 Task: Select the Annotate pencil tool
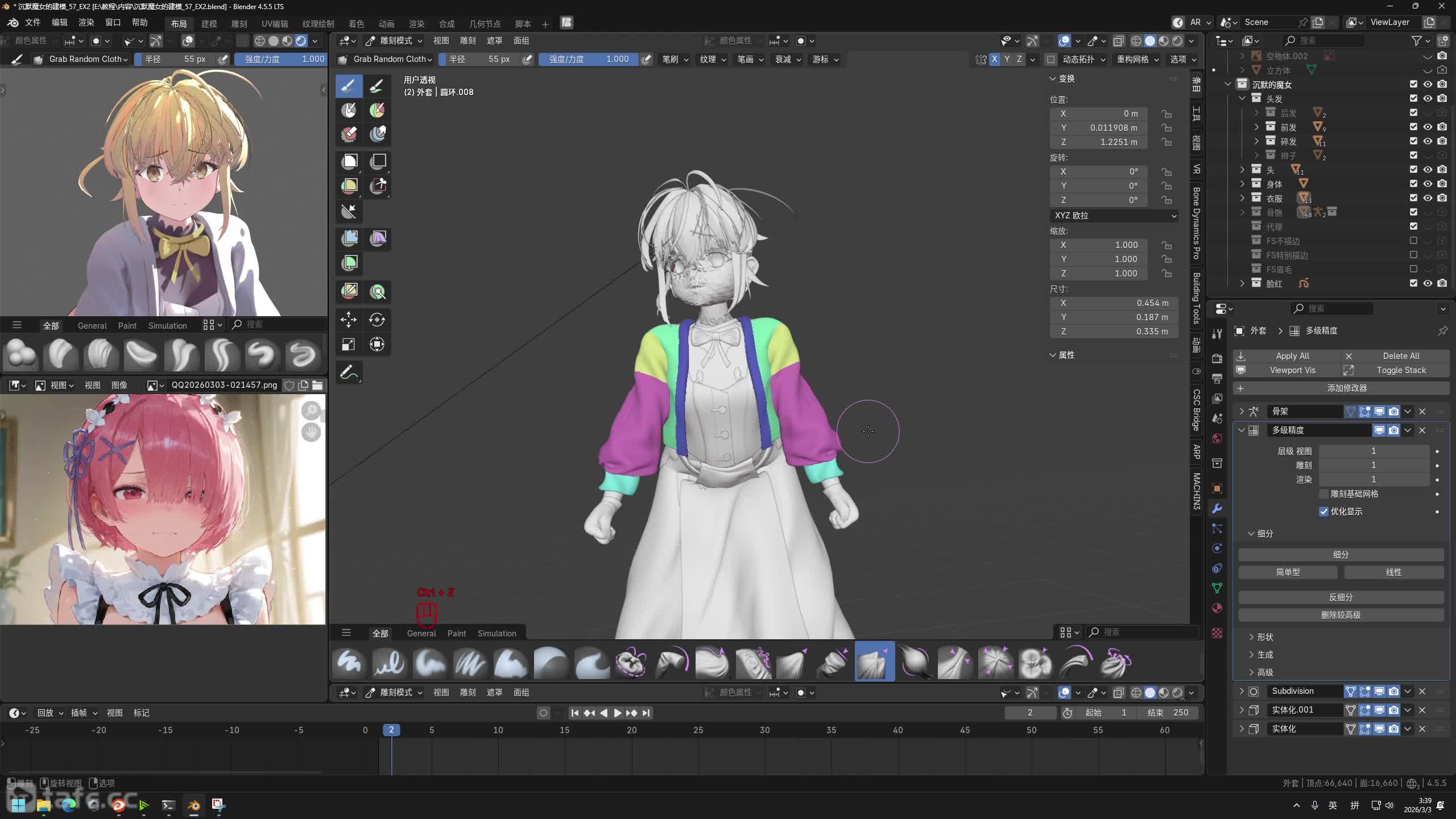[349, 373]
